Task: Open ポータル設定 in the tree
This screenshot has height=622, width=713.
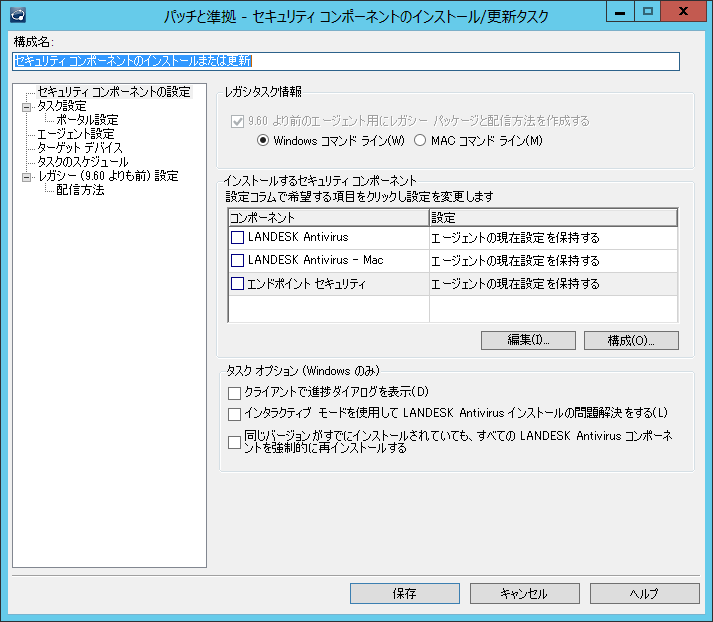Action: (87, 120)
